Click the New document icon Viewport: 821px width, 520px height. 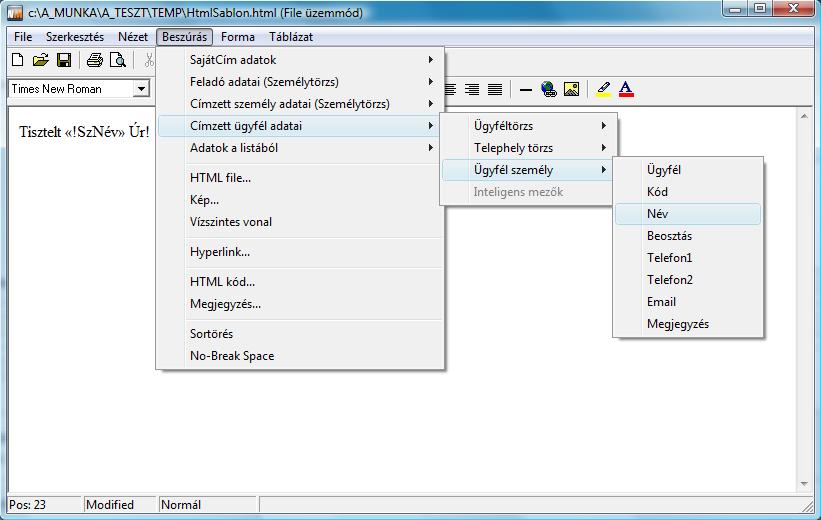click(x=17, y=60)
